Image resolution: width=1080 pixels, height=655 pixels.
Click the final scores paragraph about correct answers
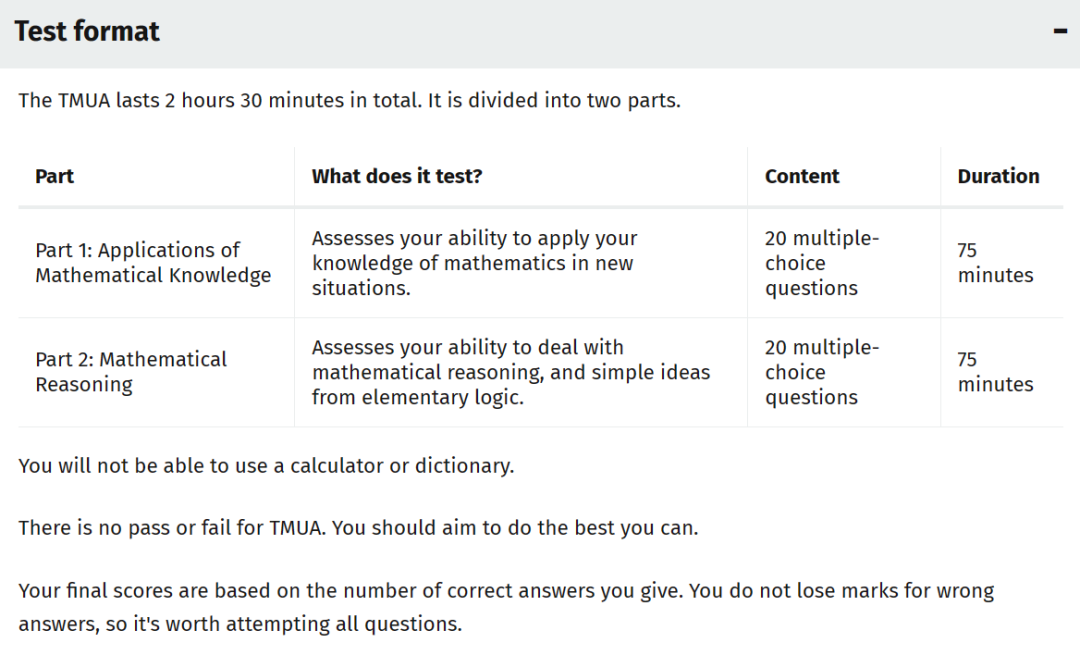506,607
